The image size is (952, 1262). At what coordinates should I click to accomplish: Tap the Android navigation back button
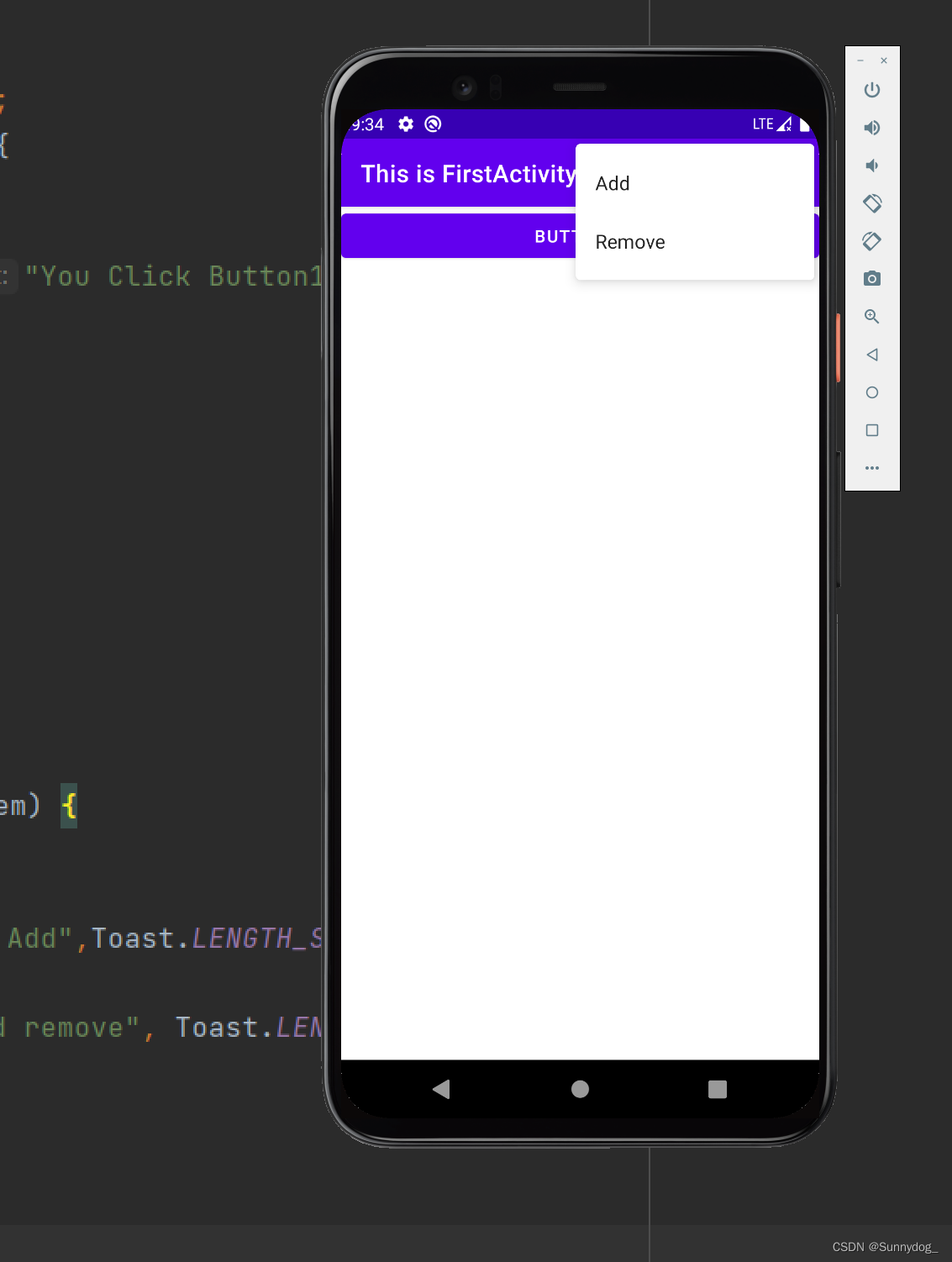coord(441,1089)
